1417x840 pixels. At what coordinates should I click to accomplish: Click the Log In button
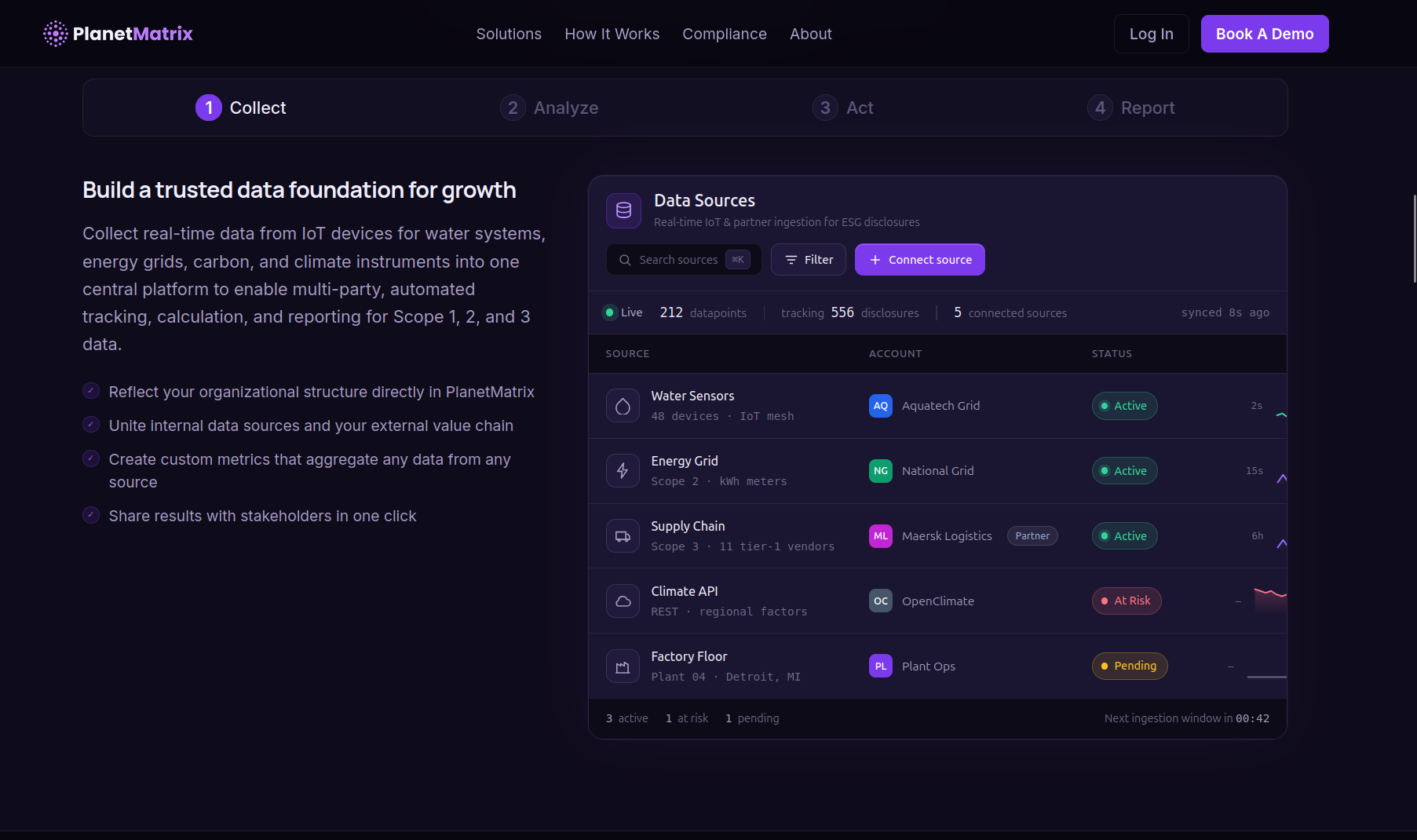1152,34
